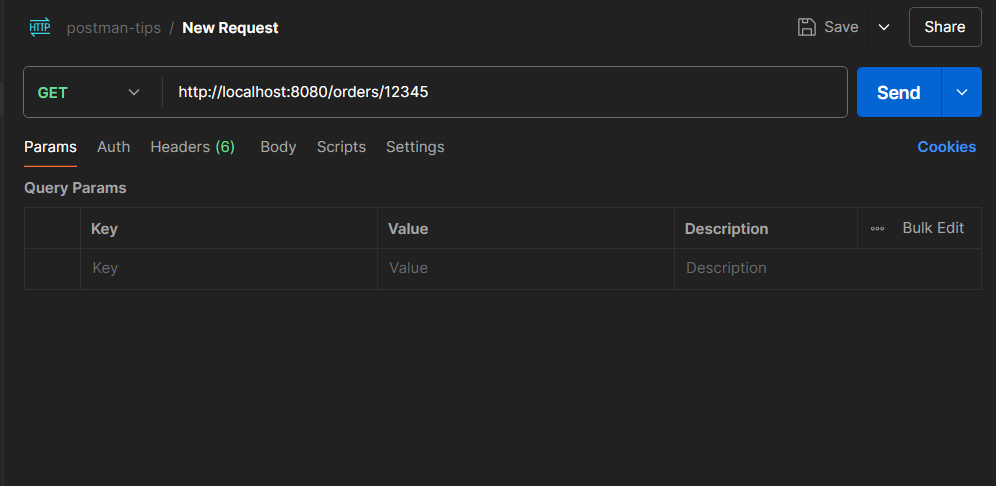Click the query param Key input cell
The height and width of the screenshot is (486, 996).
pos(229,269)
